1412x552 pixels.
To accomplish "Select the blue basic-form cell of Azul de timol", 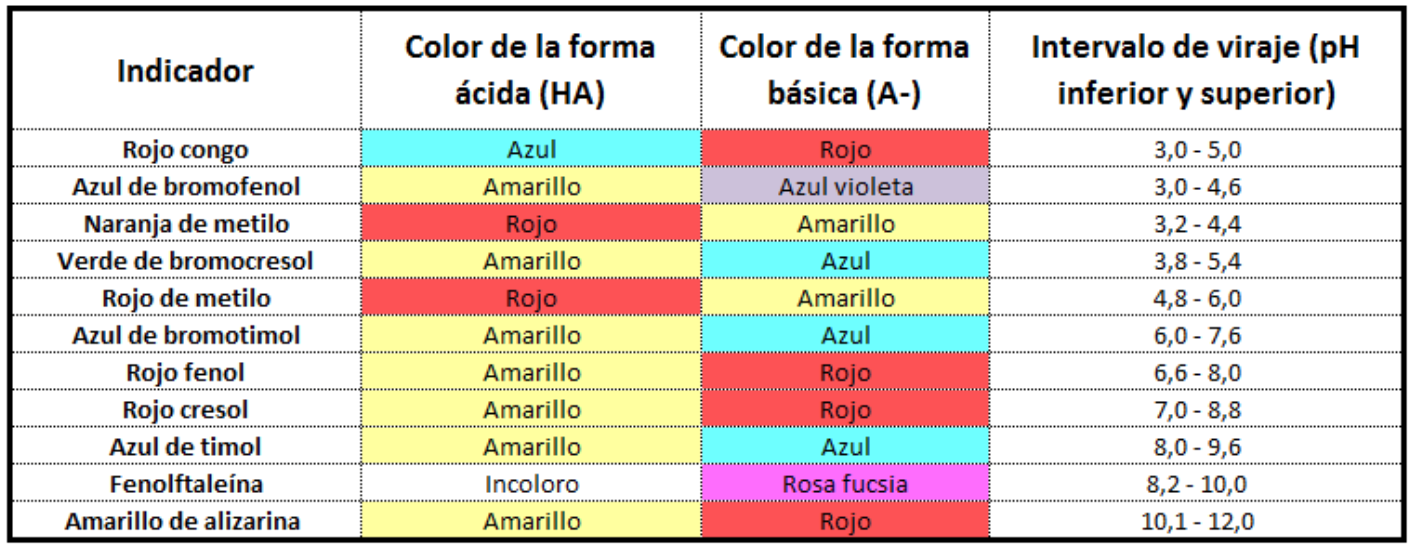I will click(845, 447).
